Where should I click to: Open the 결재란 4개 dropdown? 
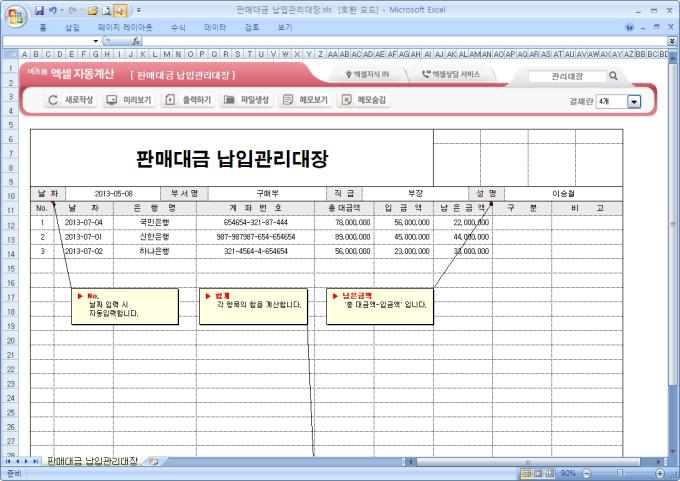tap(634, 102)
